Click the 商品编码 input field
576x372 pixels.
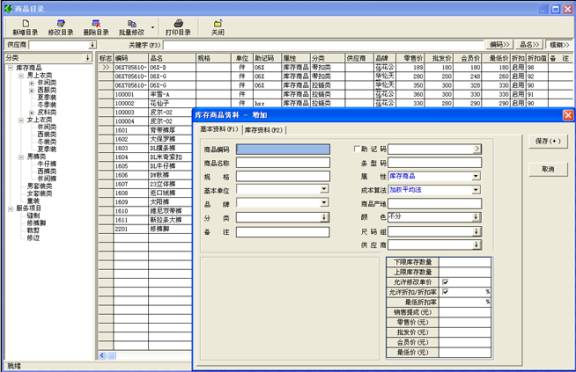pyautogui.click(x=283, y=149)
